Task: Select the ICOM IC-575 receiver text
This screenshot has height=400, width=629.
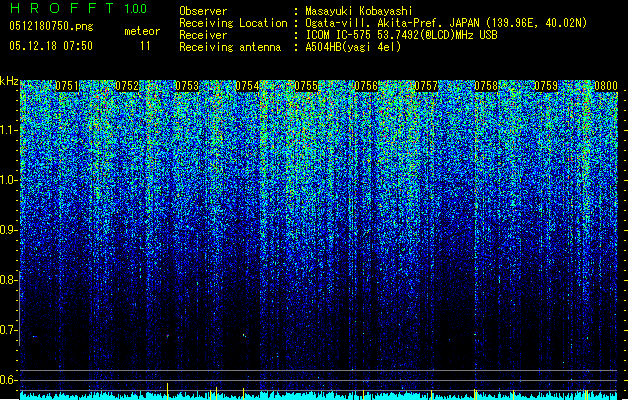Action: (x=401, y=35)
